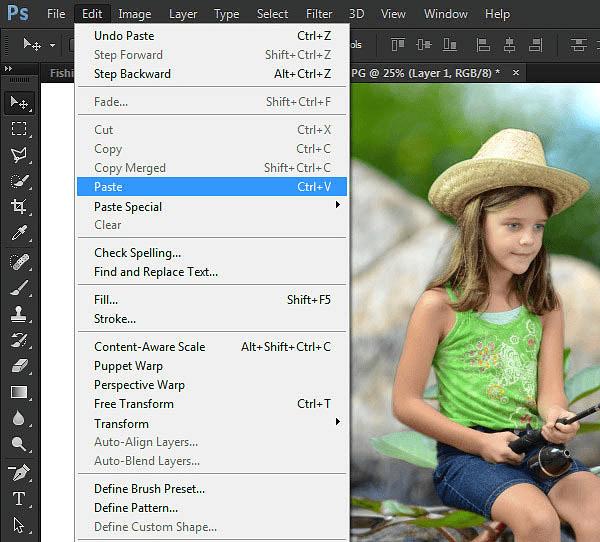Click Align vertical centers icon
The image size is (600, 542).
point(424,44)
